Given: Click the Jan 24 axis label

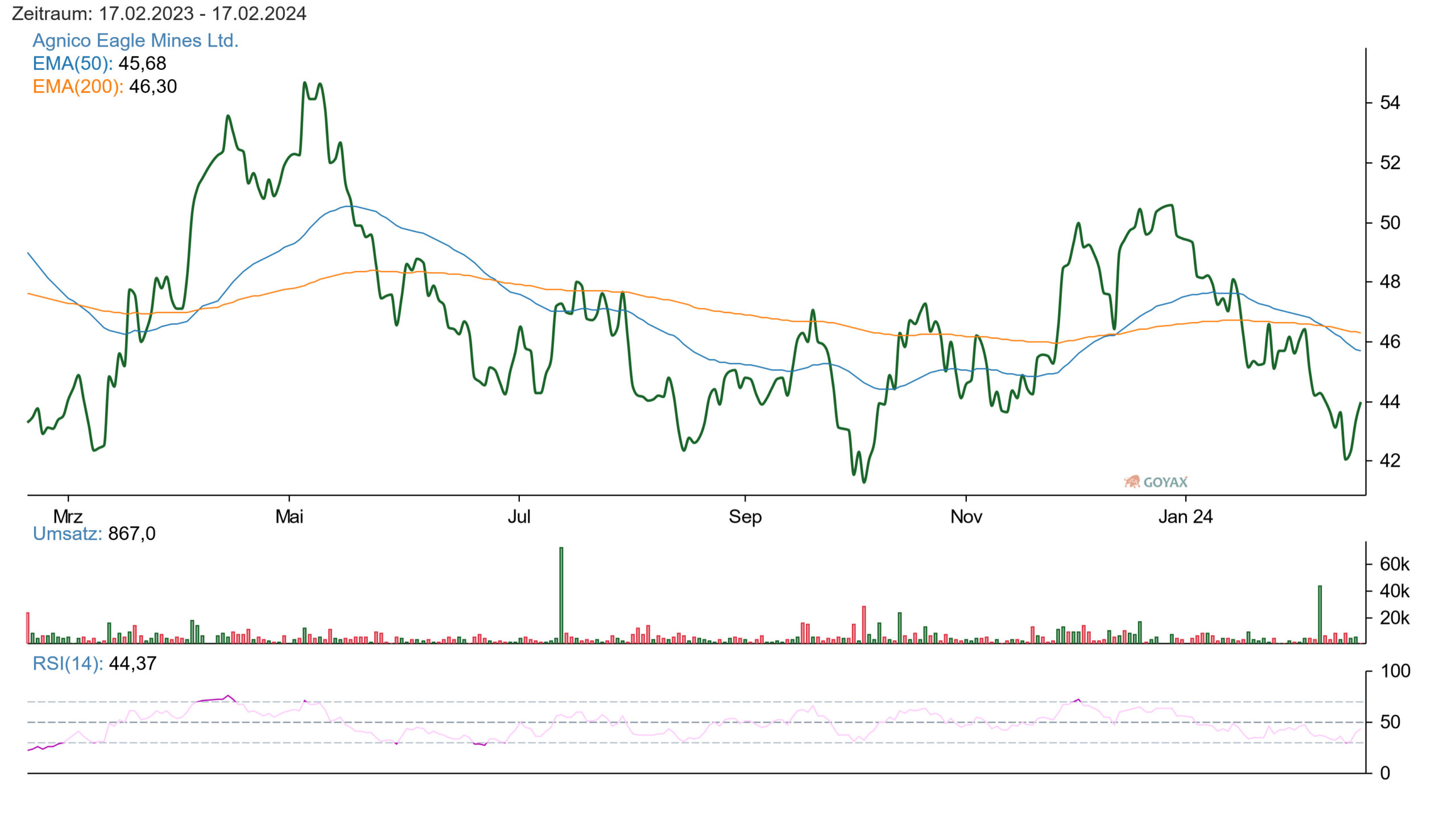Looking at the screenshot, I should [1185, 517].
